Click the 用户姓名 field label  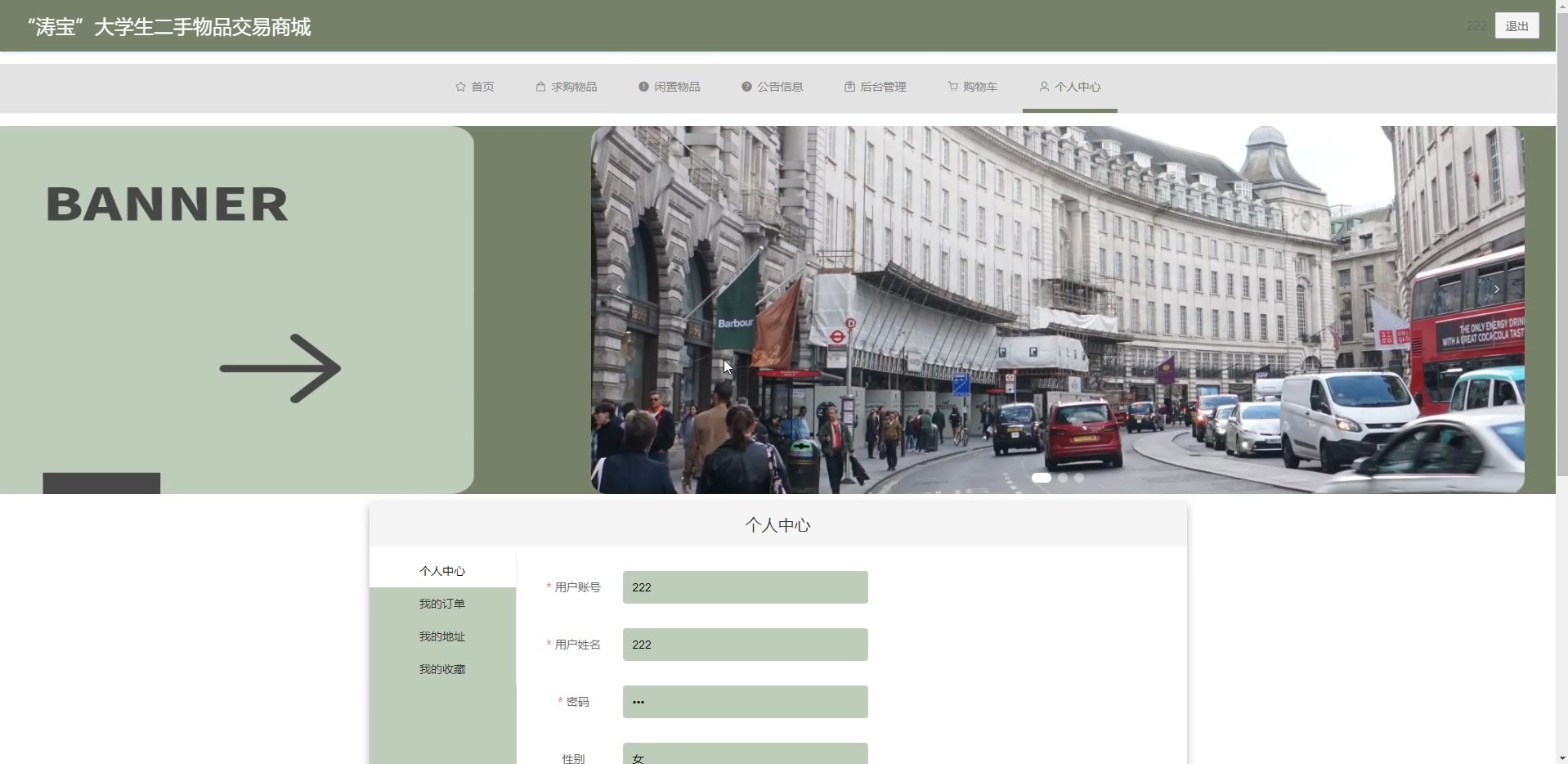coord(577,645)
